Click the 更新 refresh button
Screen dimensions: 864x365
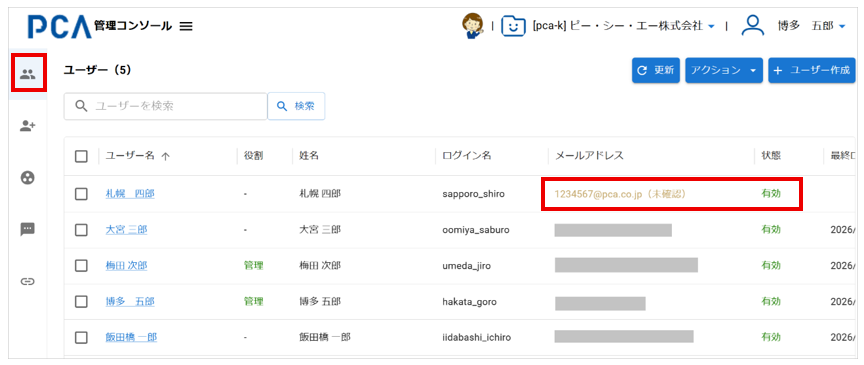[656, 71]
